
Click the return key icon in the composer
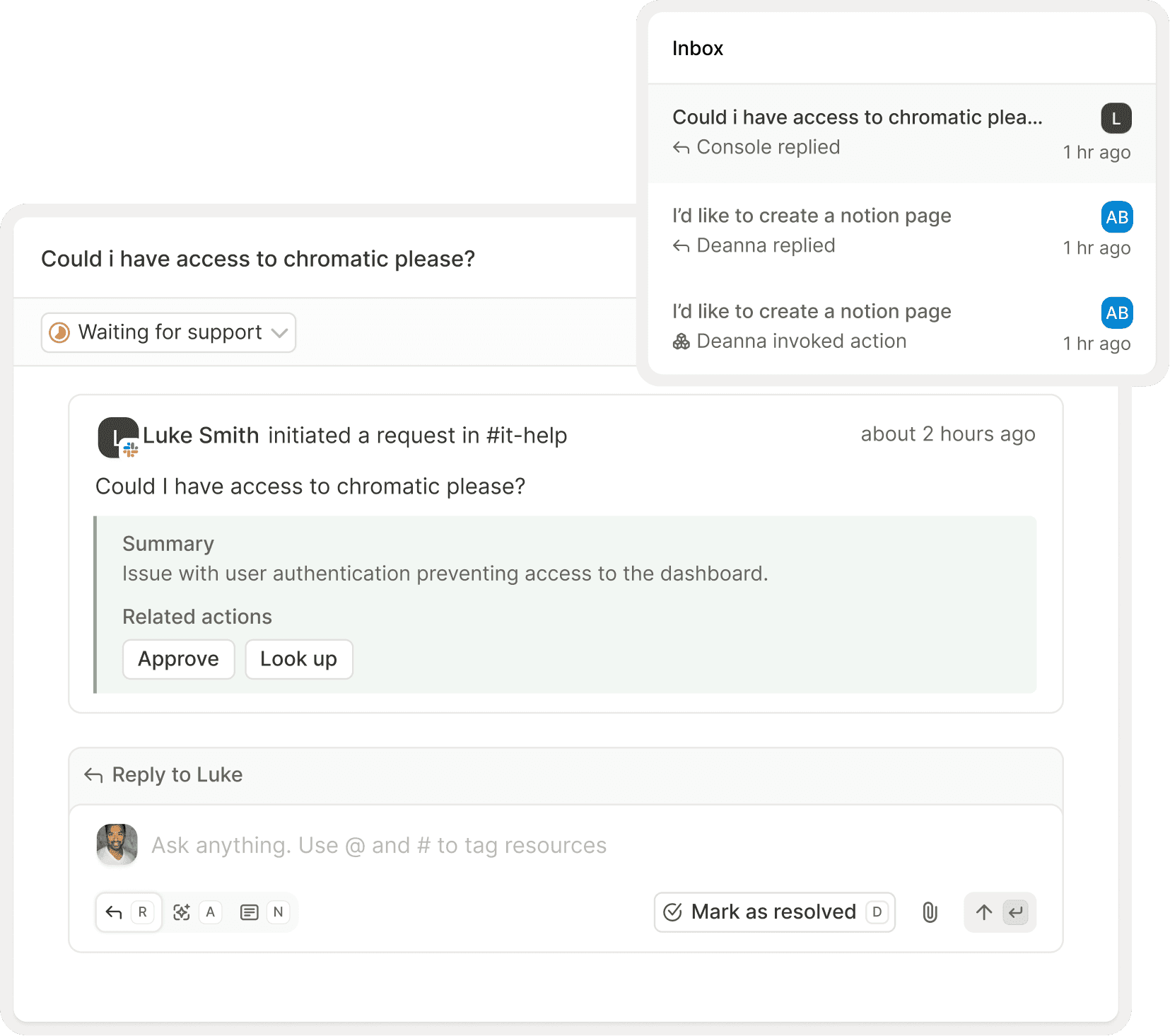coord(1016,912)
